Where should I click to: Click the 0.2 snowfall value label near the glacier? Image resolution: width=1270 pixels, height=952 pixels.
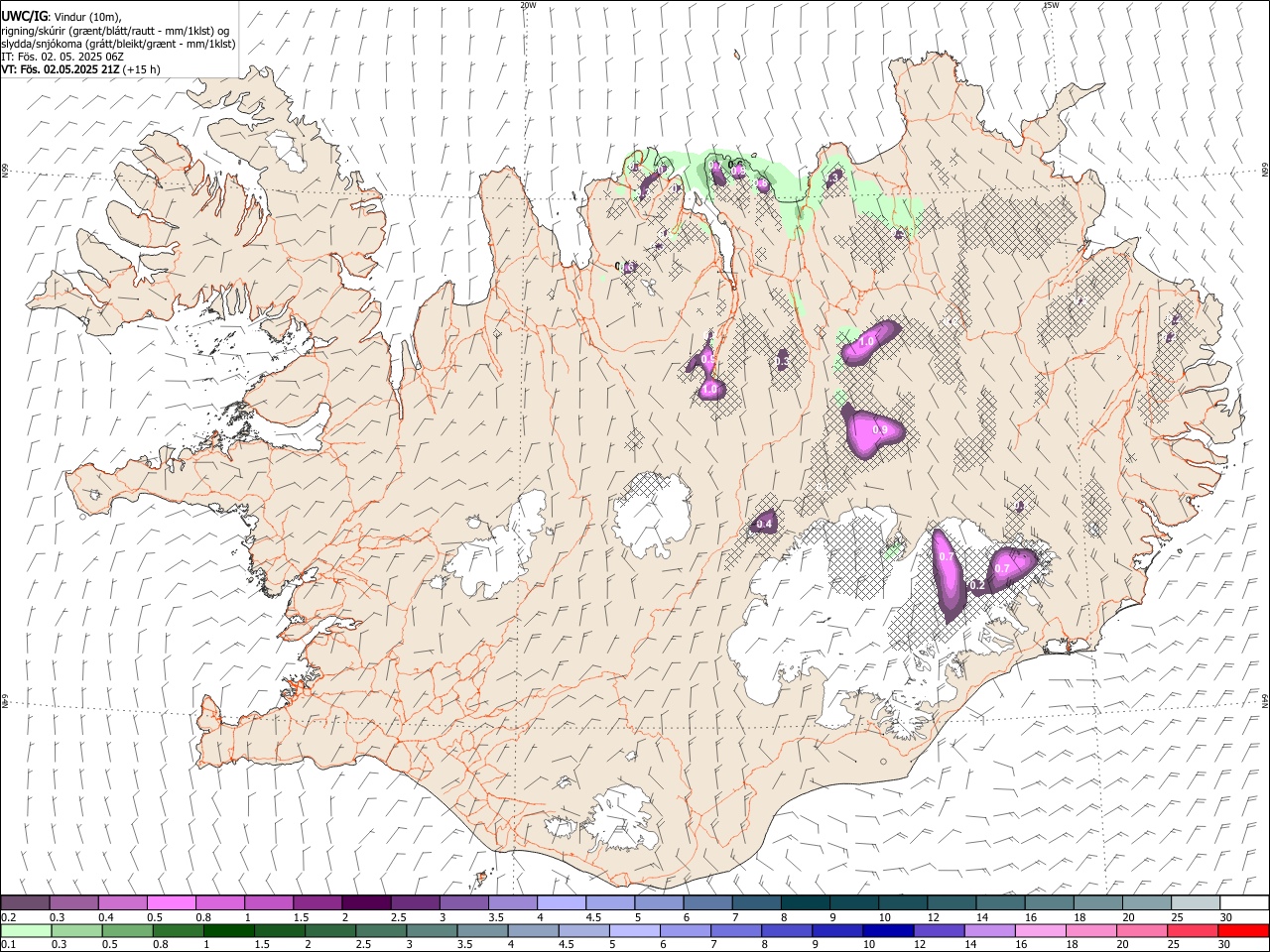[x=976, y=585]
